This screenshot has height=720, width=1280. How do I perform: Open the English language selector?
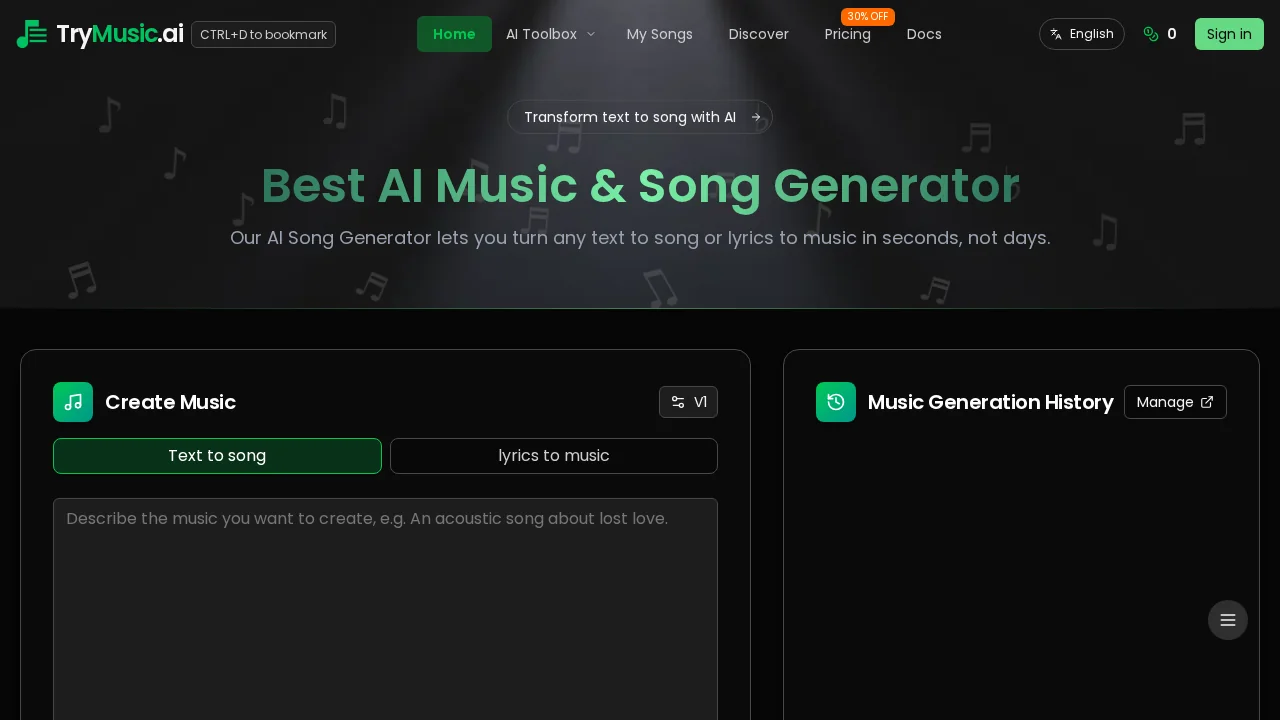tap(1082, 34)
